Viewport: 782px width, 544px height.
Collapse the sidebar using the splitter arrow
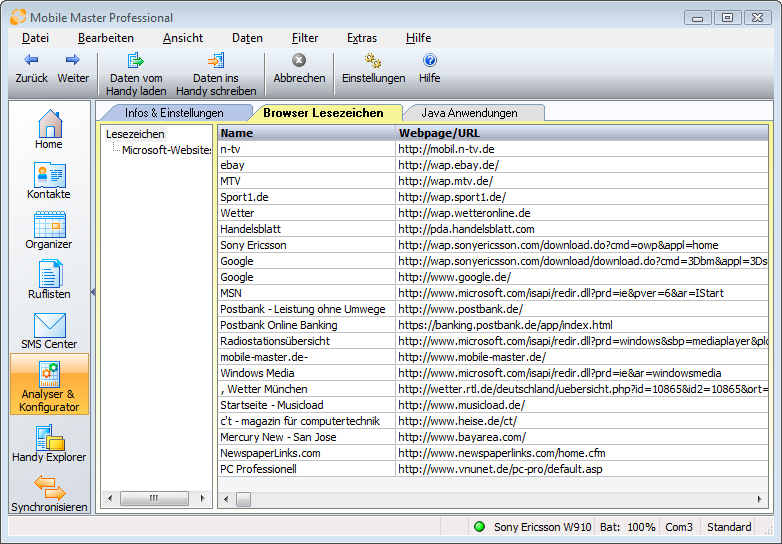(92, 292)
